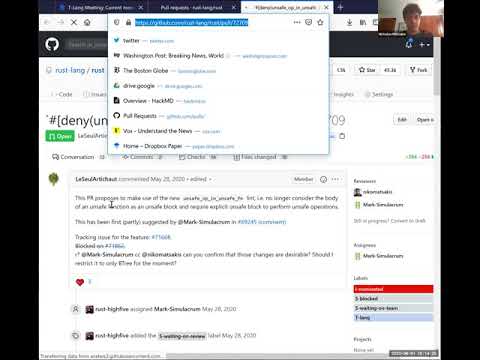Go to browser home page
Viewport: 480px width, 360px height.
[87, 22]
